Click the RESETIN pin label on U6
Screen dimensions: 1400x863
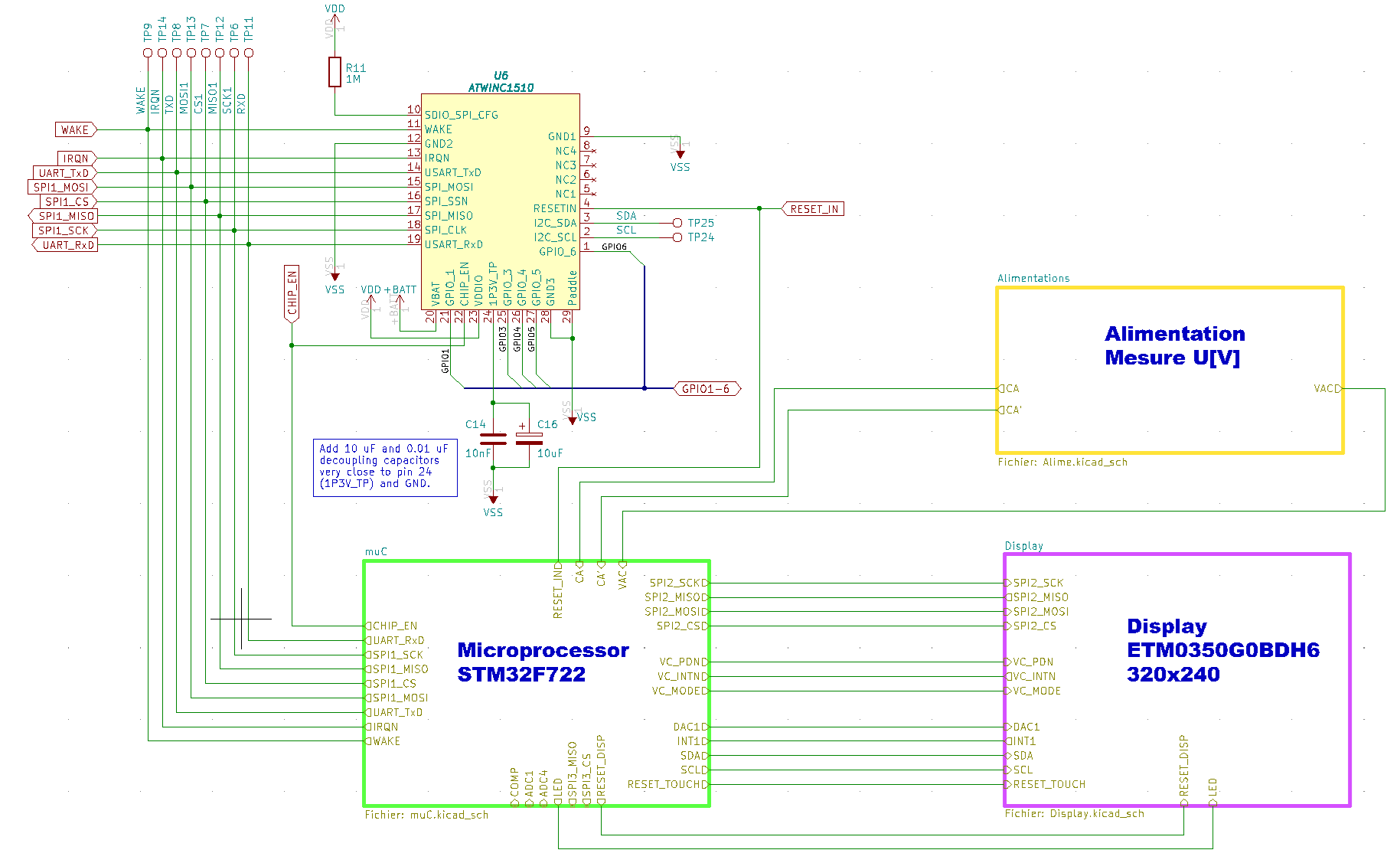click(x=555, y=208)
